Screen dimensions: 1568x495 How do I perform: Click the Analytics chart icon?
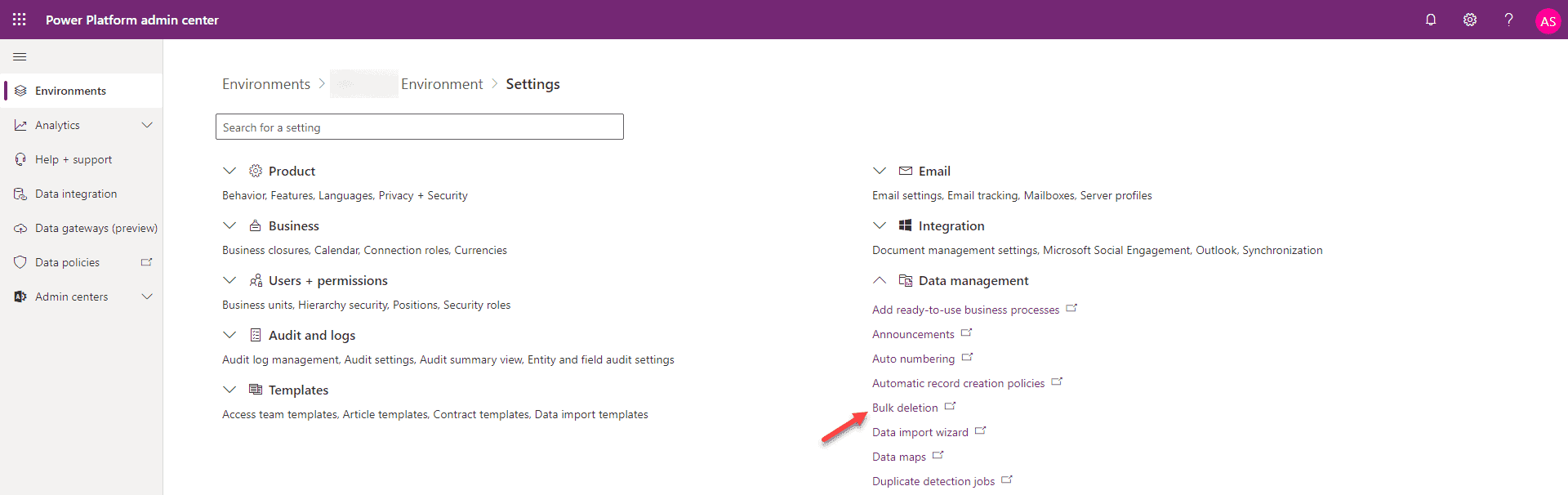tap(20, 125)
